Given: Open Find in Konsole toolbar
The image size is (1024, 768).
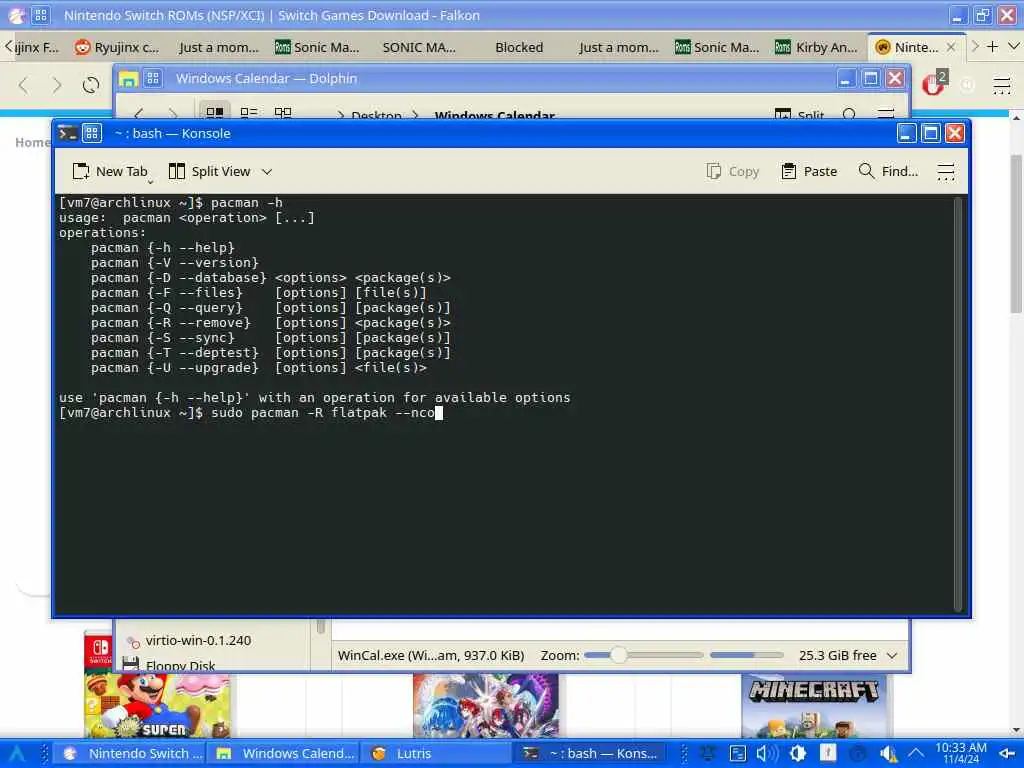Looking at the screenshot, I should (888, 171).
